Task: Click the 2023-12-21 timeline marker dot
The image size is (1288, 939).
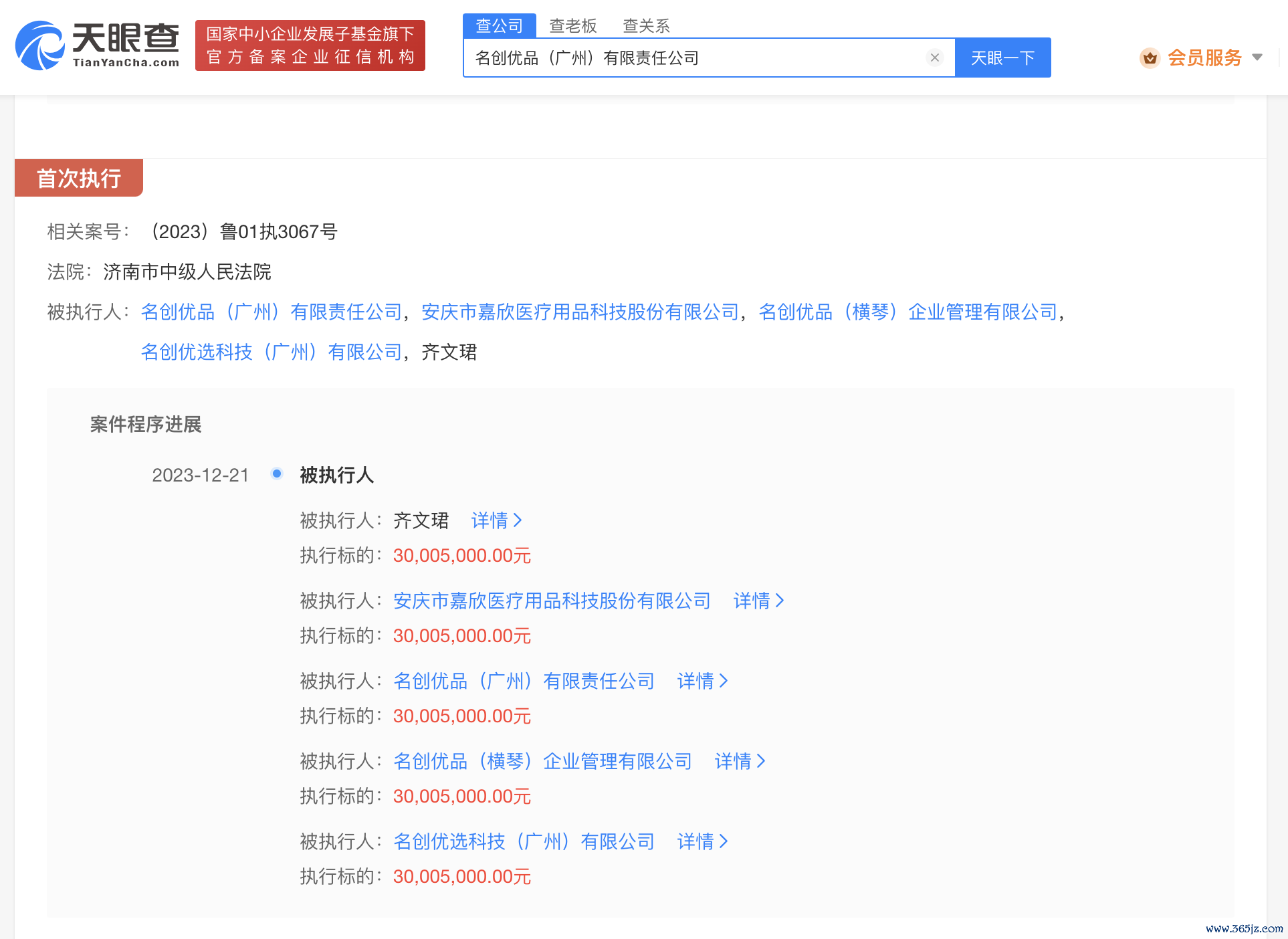Action: (x=277, y=474)
